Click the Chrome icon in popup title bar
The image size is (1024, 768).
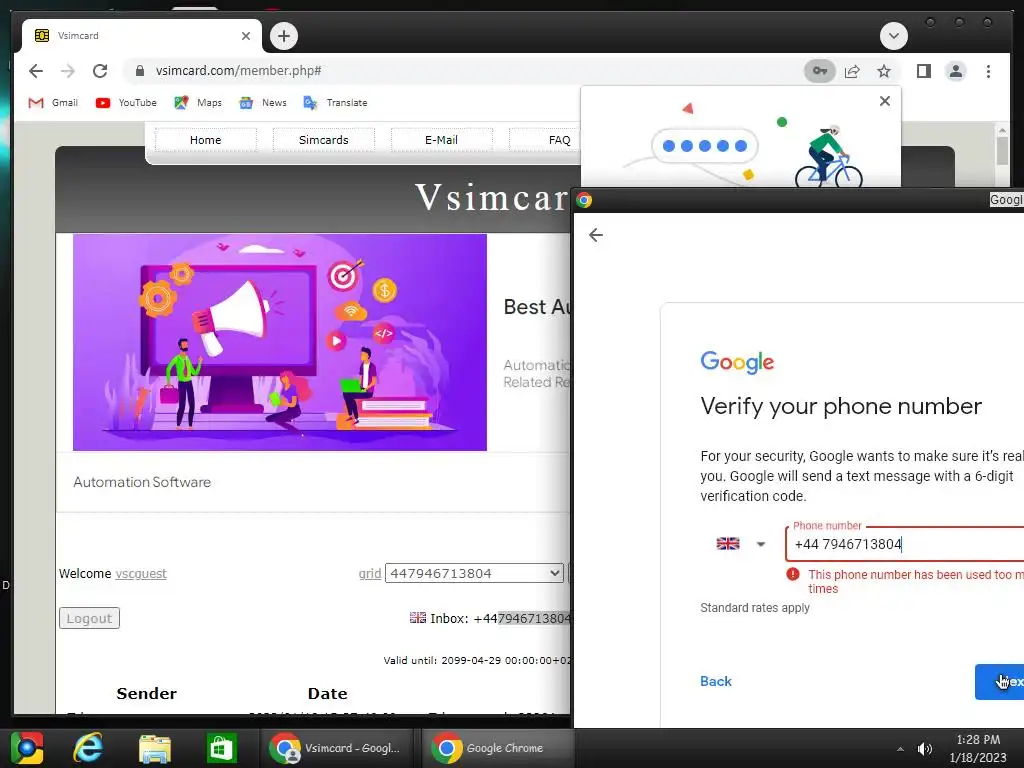click(x=584, y=200)
